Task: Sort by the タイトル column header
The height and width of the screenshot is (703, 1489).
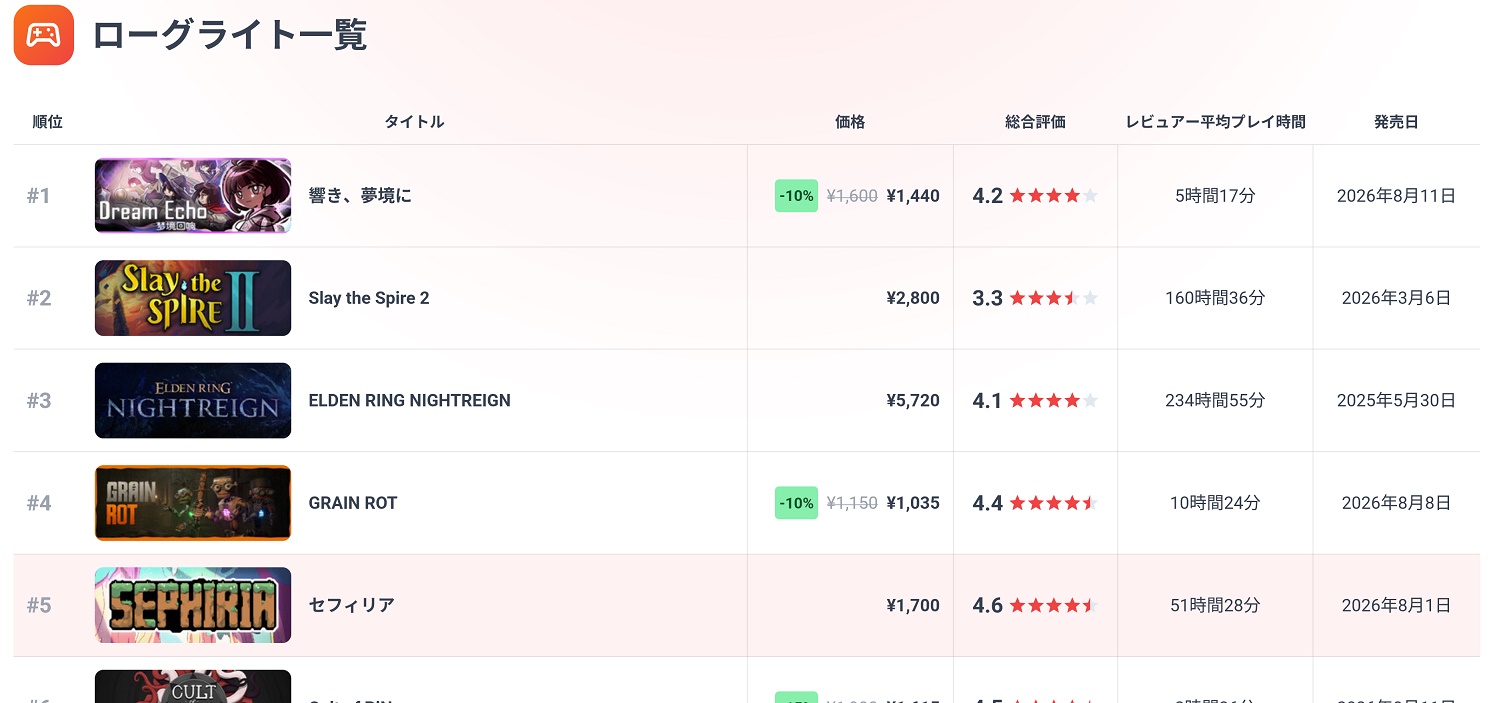Action: 414,122
